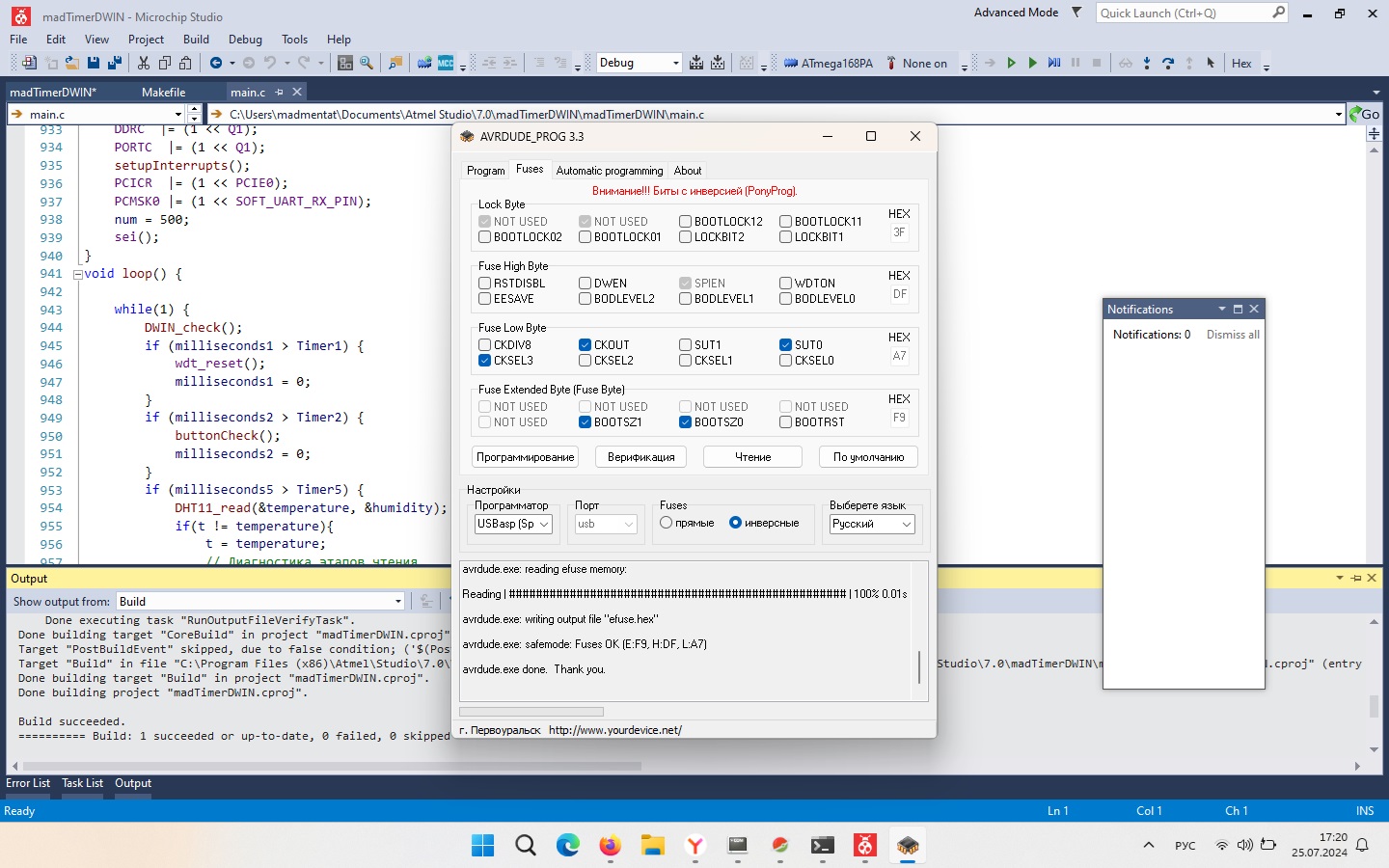Click the Open File folder icon
Screen dimensions: 1389x868
click(72, 63)
